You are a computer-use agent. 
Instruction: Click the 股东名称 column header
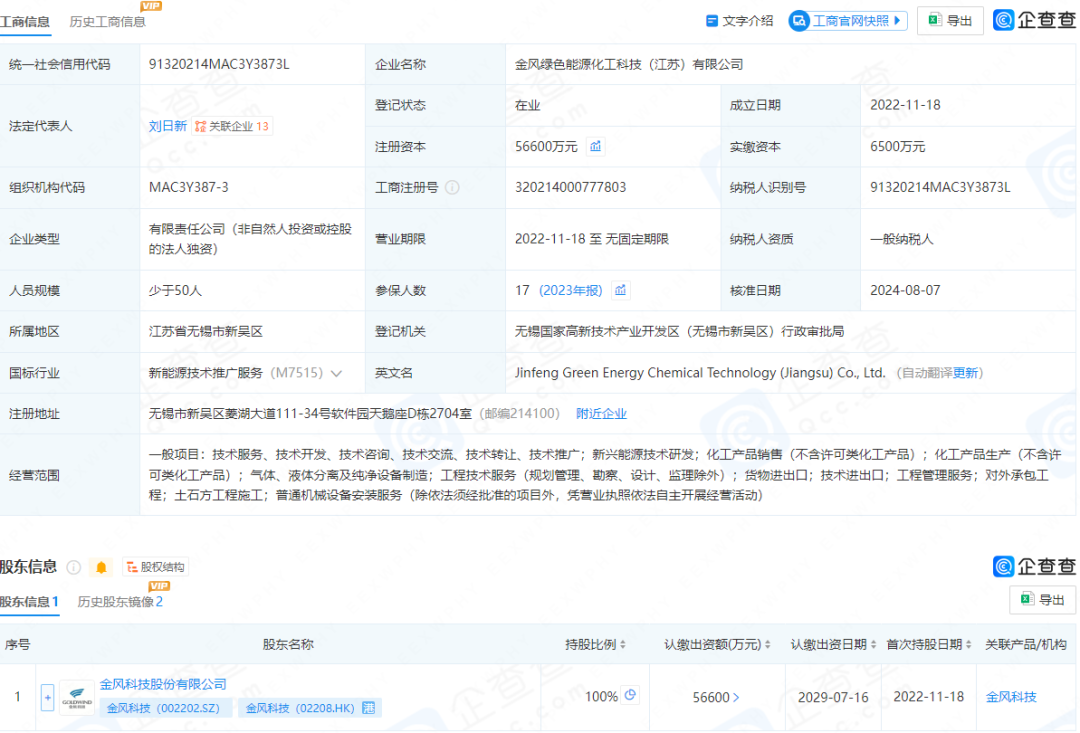tap(288, 644)
